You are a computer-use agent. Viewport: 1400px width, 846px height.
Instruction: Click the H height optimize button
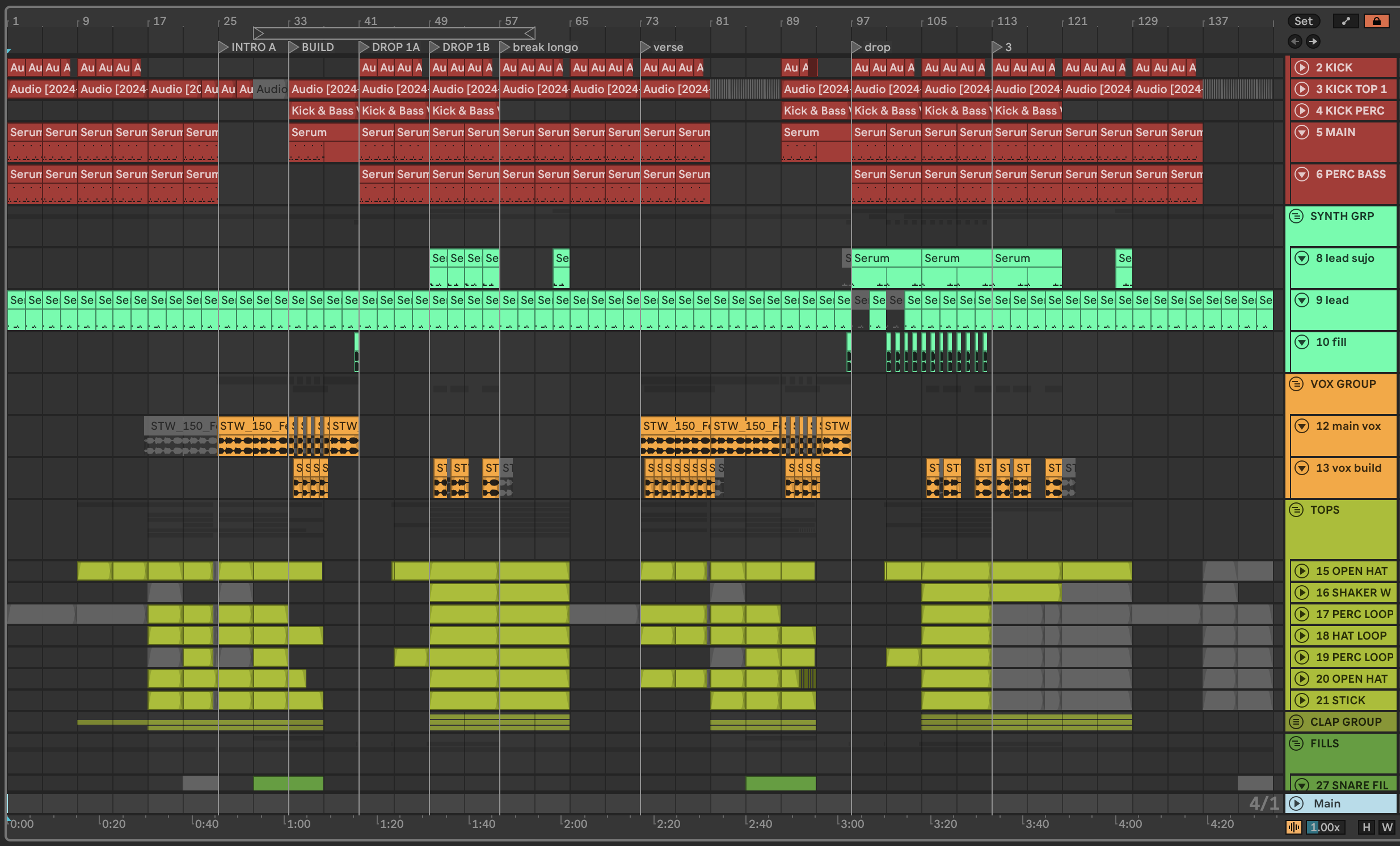(x=1367, y=827)
